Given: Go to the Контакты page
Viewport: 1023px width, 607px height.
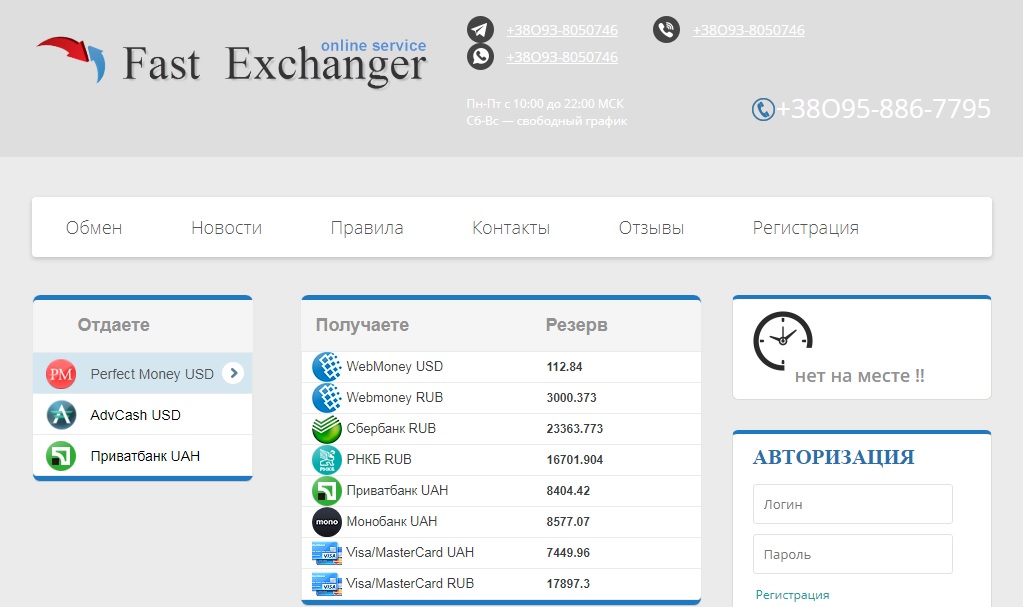Looking at the screenshot, I should tap(511, 228).
